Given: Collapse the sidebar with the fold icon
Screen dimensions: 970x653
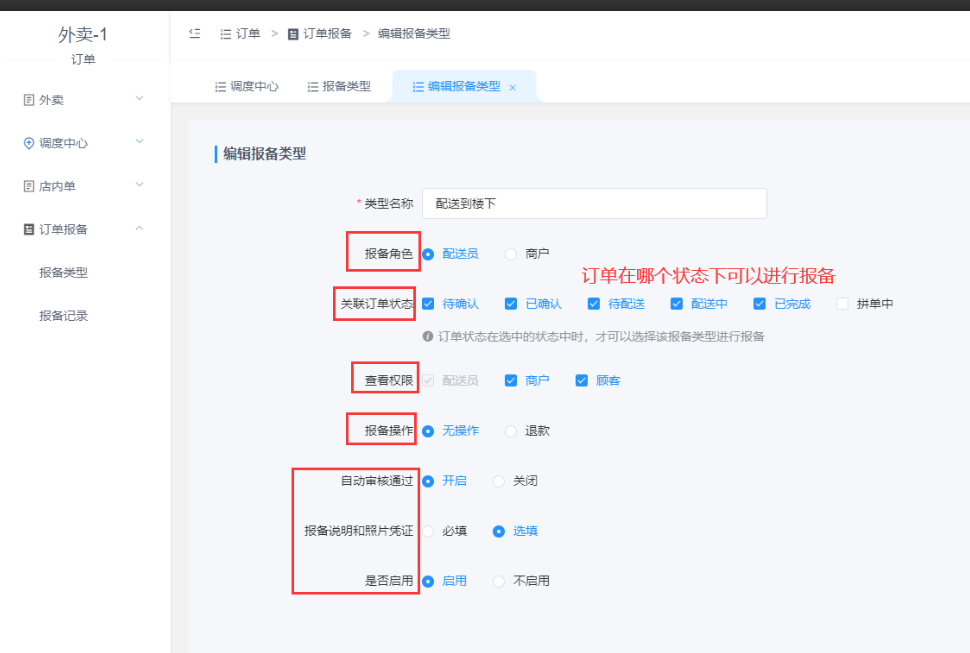Looking at the screenshot, I should pos(195,33).
